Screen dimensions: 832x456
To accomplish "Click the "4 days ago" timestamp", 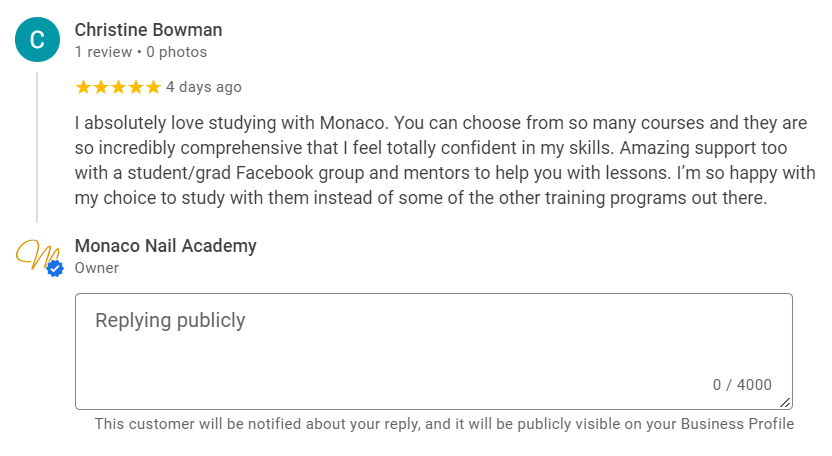I will pyautogui.click(x=204, y=87).
